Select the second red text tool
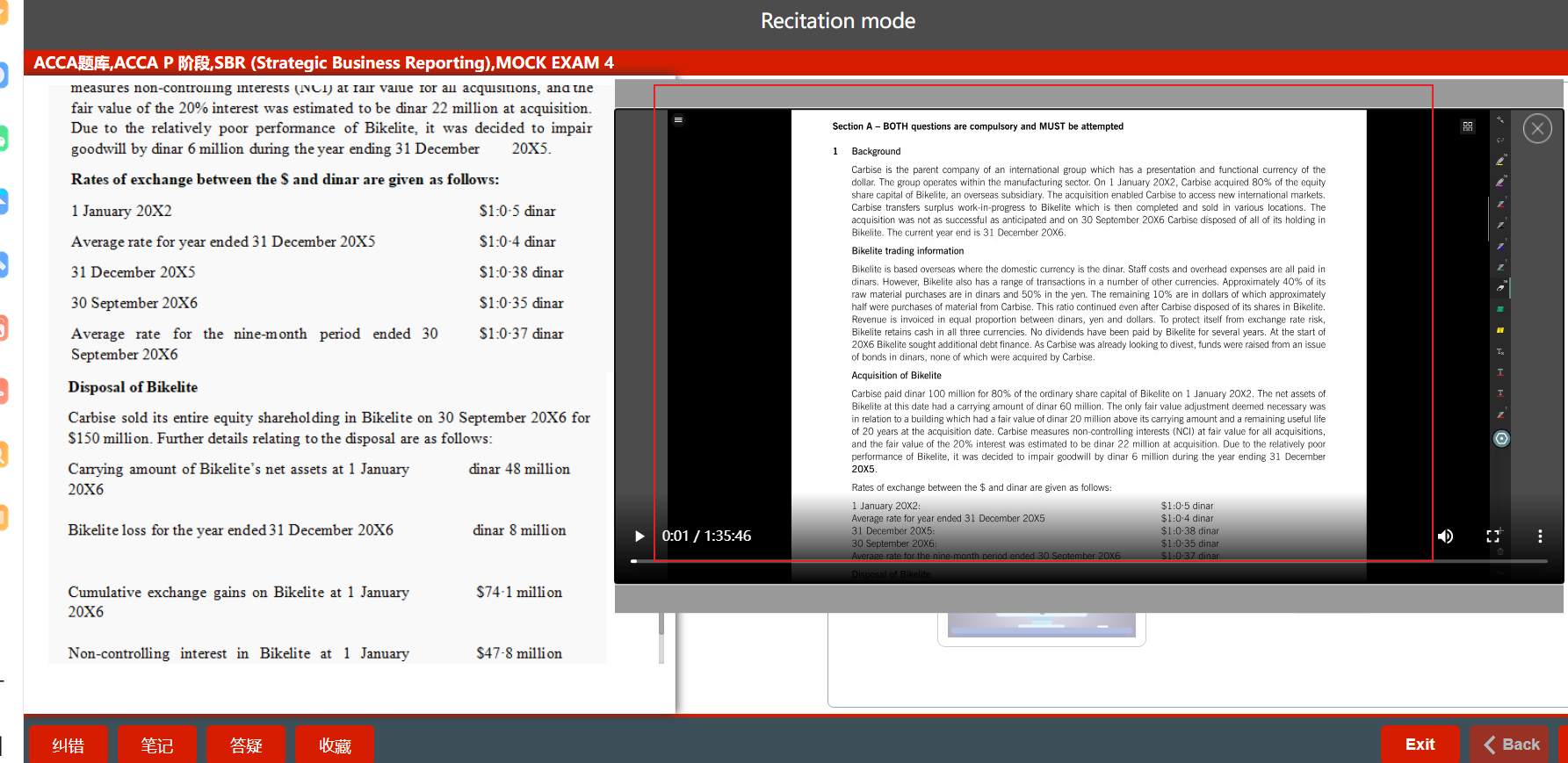Image resolution: width=1568 pixels, height=763 pixels. click(1500, 393)
